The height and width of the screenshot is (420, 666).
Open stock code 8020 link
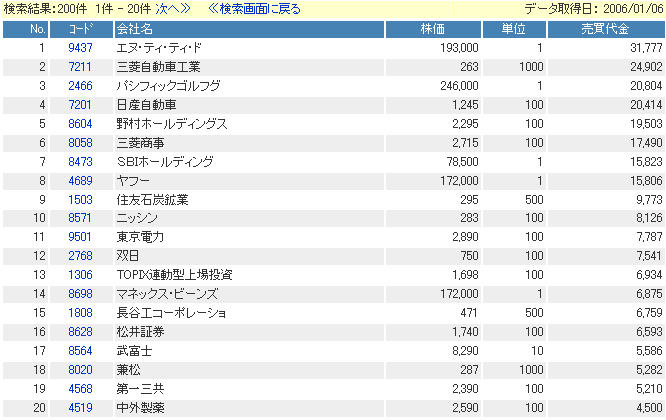80,369
